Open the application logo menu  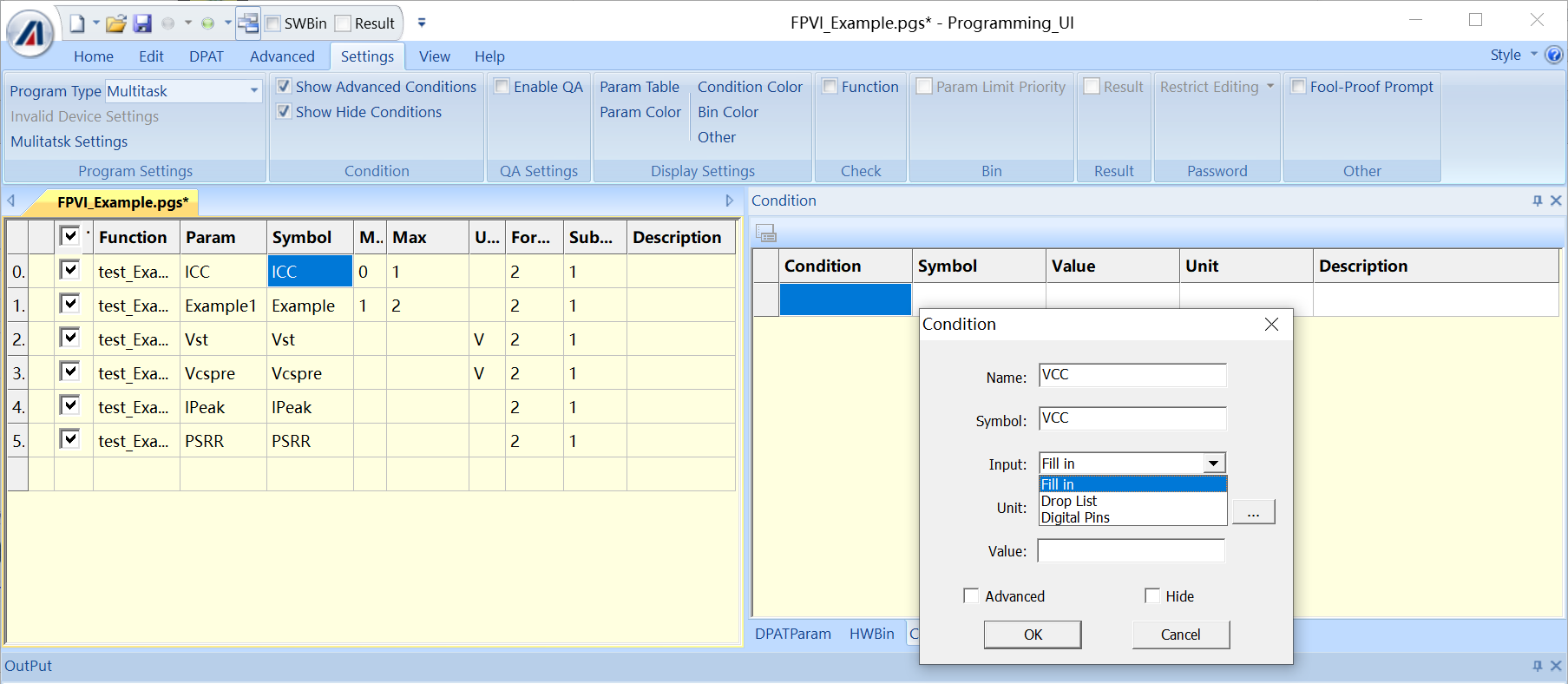click(x=30, y=33)
